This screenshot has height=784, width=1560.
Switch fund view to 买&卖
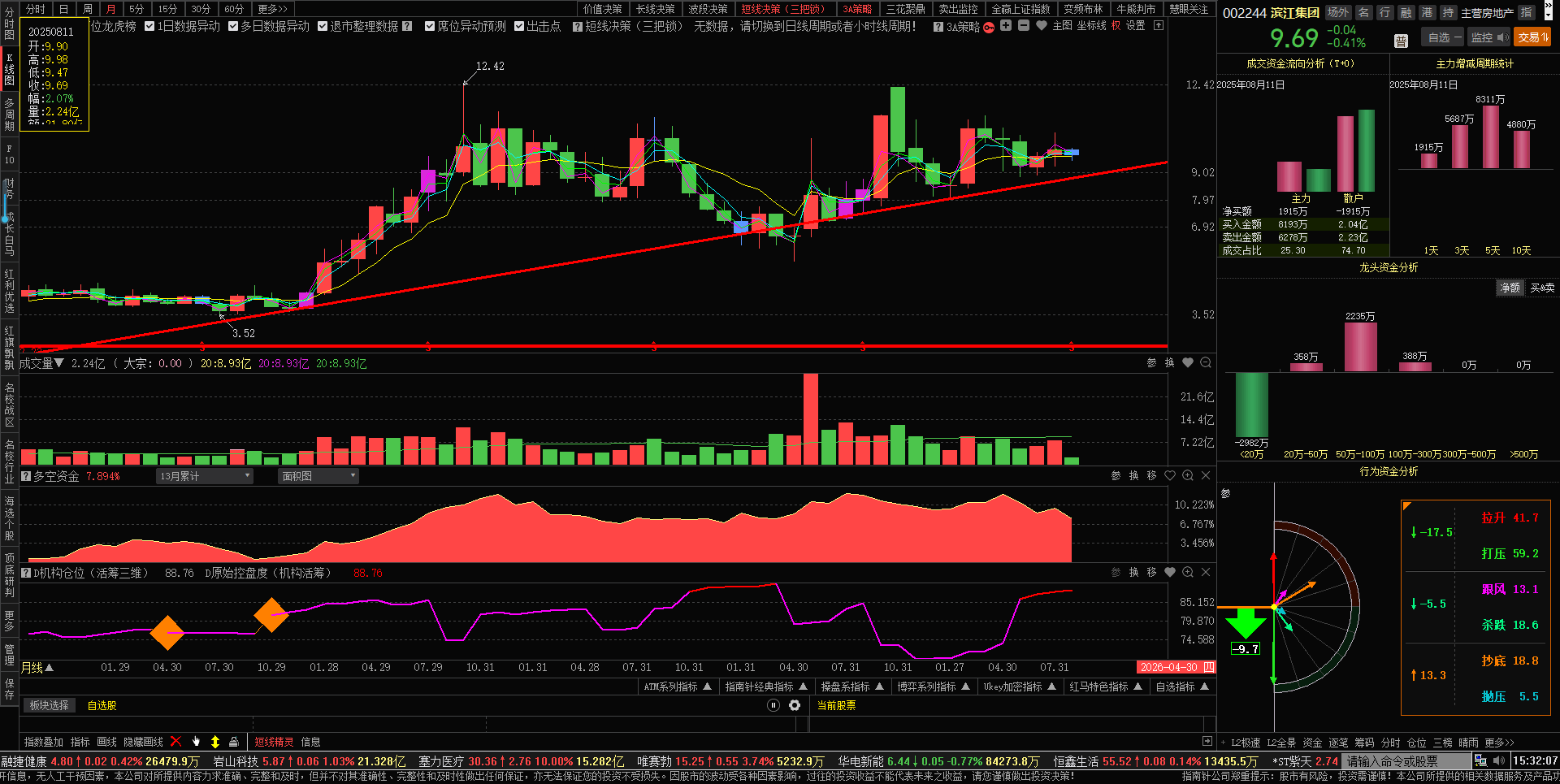click(1542, 288)
